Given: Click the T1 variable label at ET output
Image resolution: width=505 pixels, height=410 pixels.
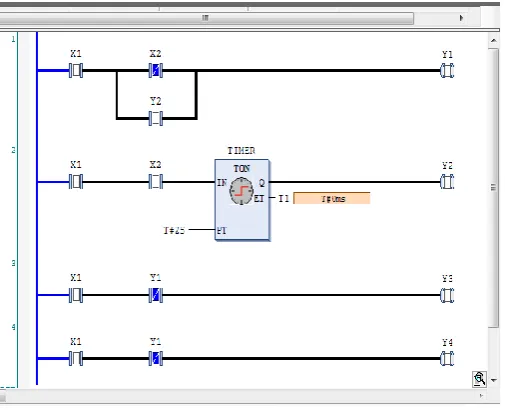Looking at the screenshot, I should click(x=284, y=199).
